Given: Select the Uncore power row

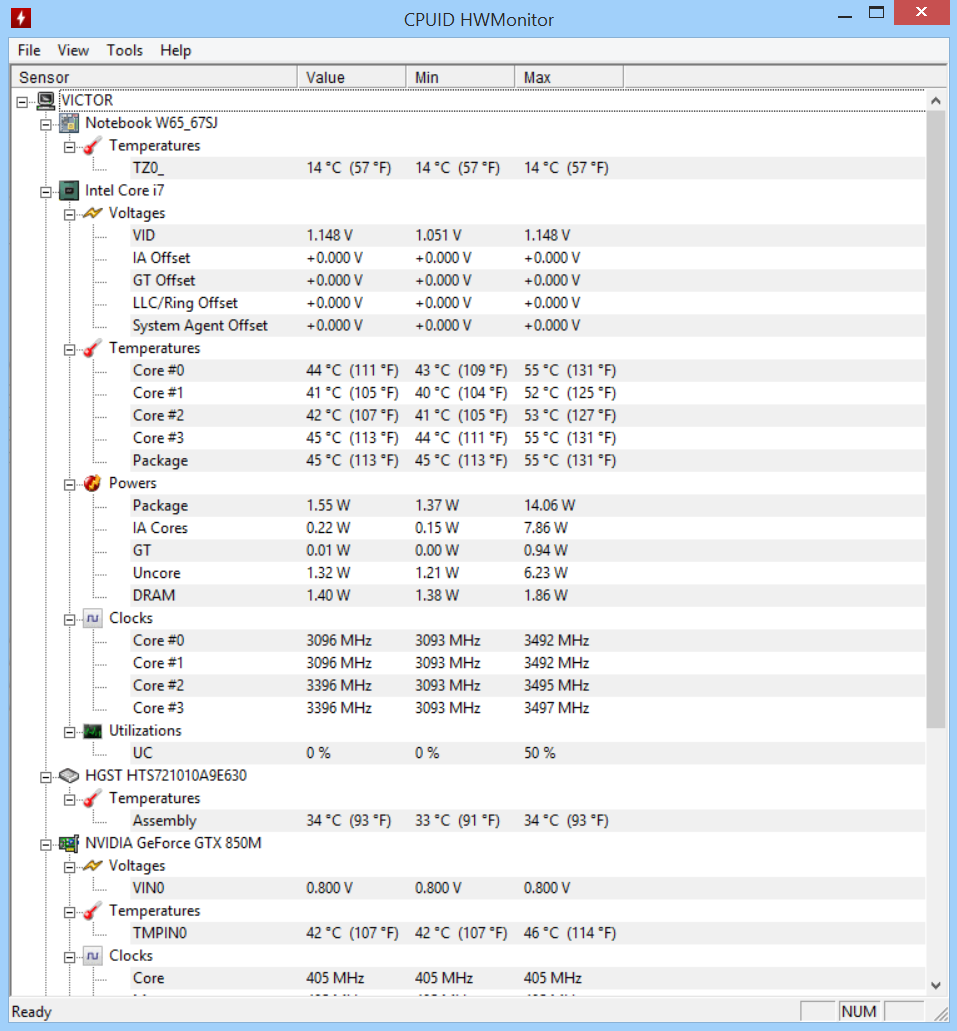Looking at the screenshot, I should coord(527,573).
